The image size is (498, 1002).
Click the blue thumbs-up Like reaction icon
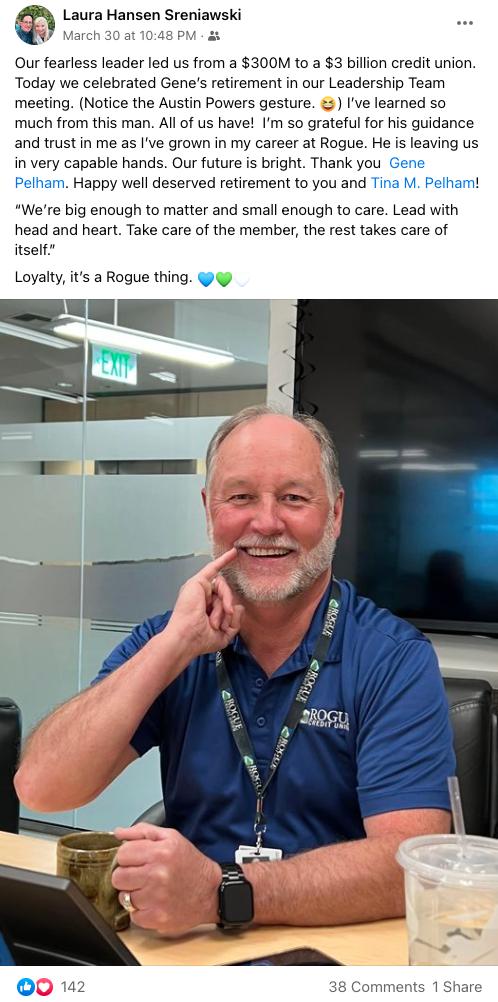point(25,987)
